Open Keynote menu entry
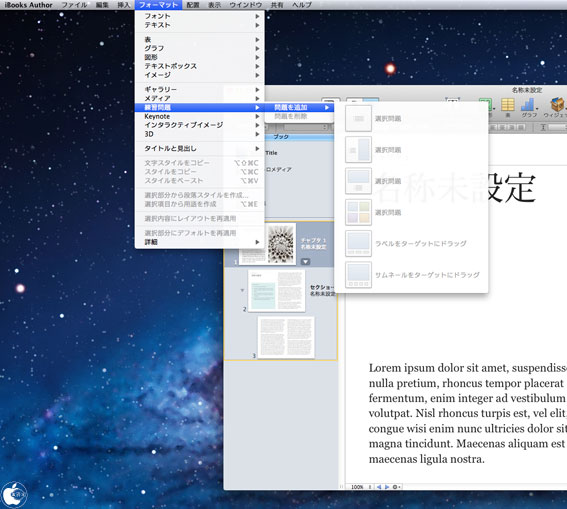 coord(200,116)
